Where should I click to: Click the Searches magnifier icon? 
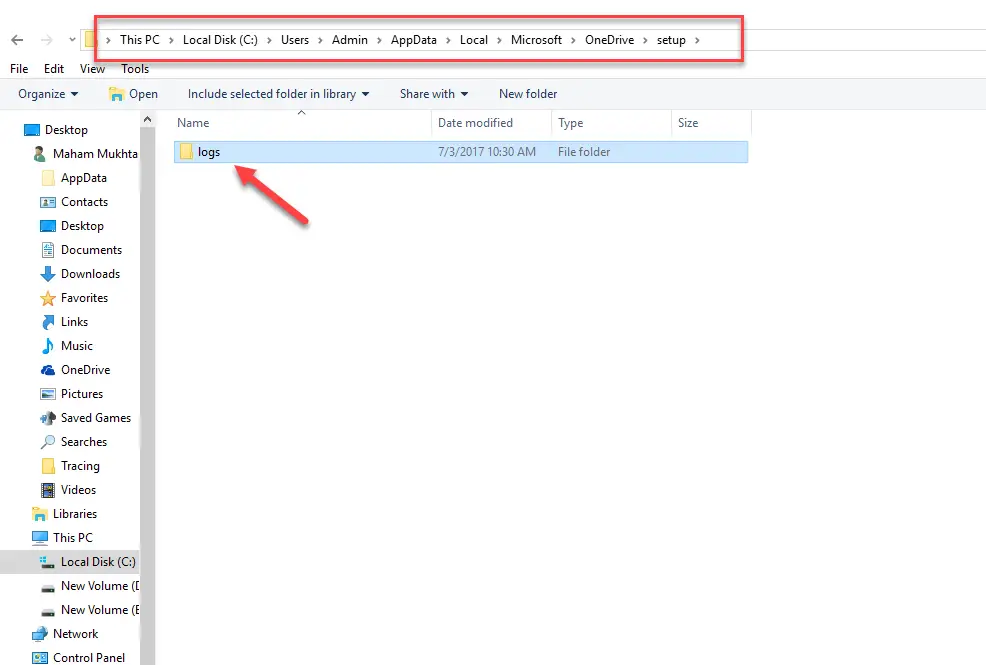pos(48,442)
